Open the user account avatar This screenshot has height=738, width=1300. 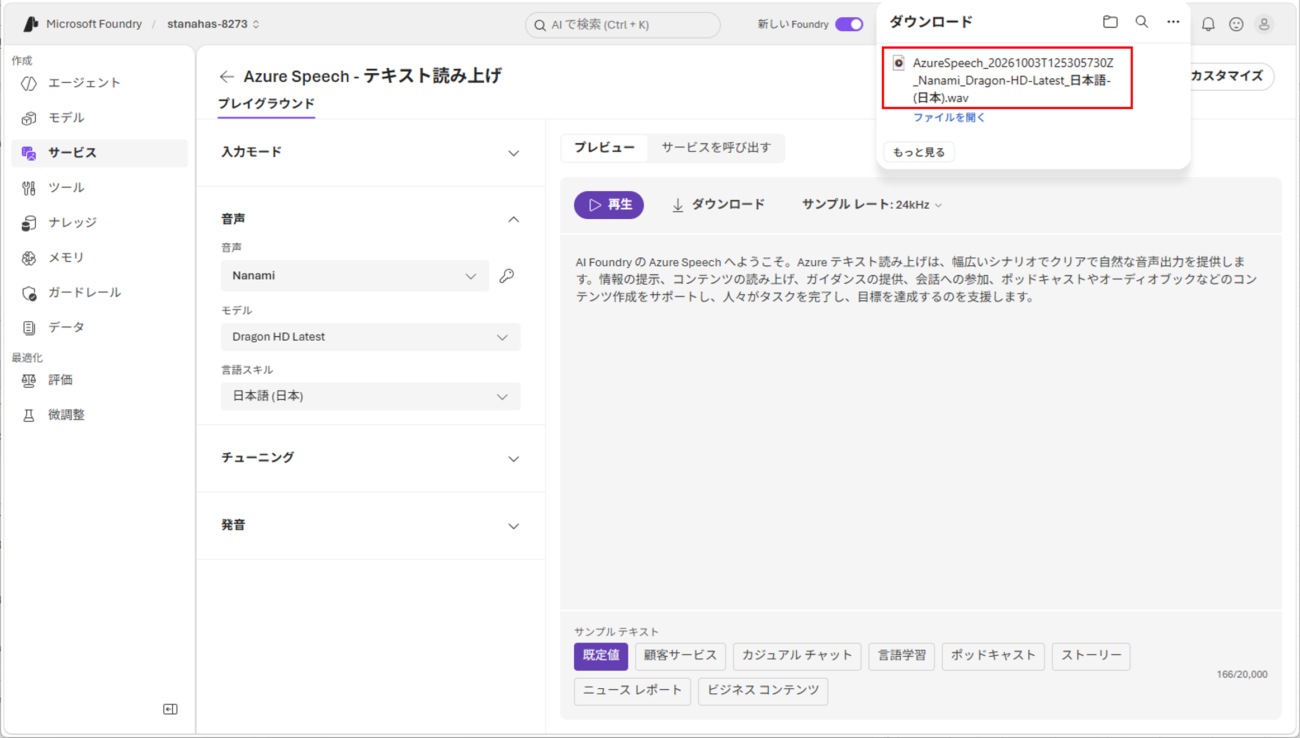coord(1264,24)
